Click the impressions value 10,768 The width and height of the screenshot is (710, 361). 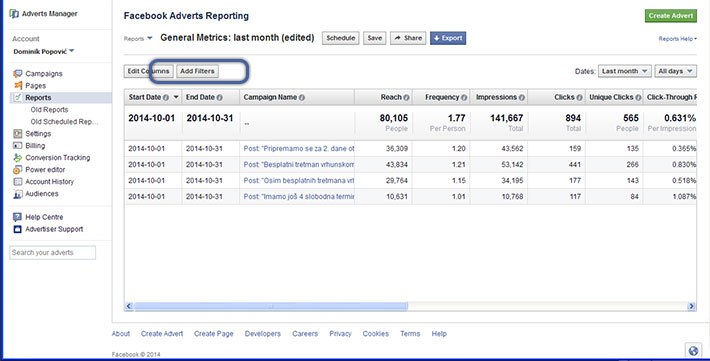(511, 197)
